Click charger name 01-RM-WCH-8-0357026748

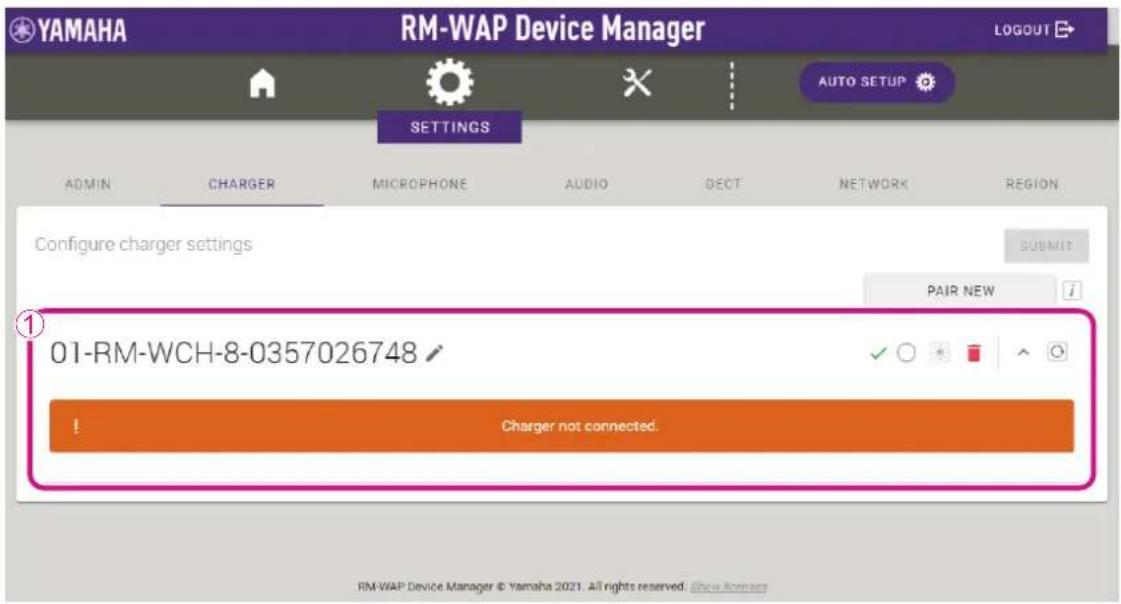pyautogui.click(x=233, y=352)
